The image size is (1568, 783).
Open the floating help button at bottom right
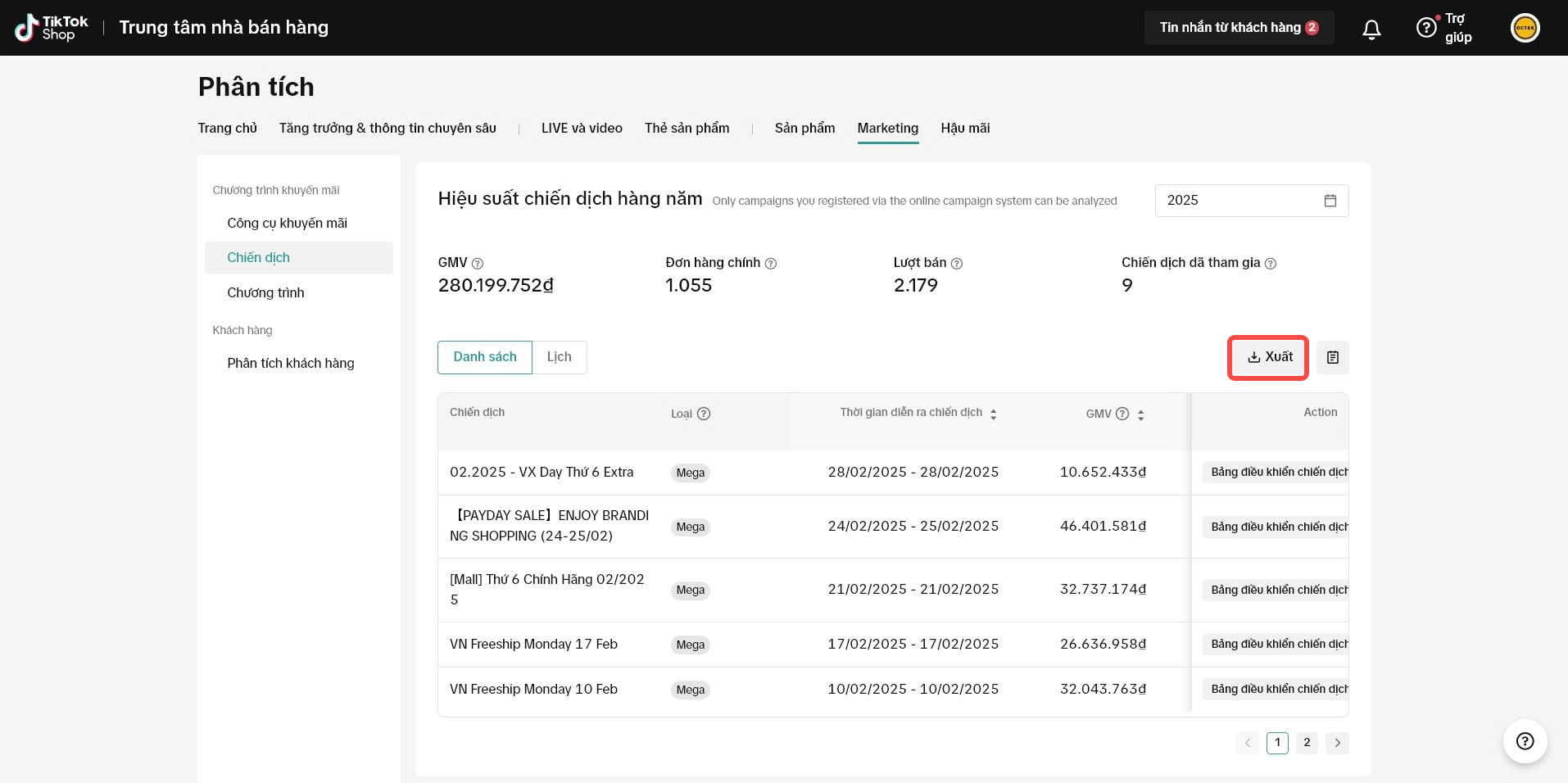pyautogui.click(x=1525, y=741)
